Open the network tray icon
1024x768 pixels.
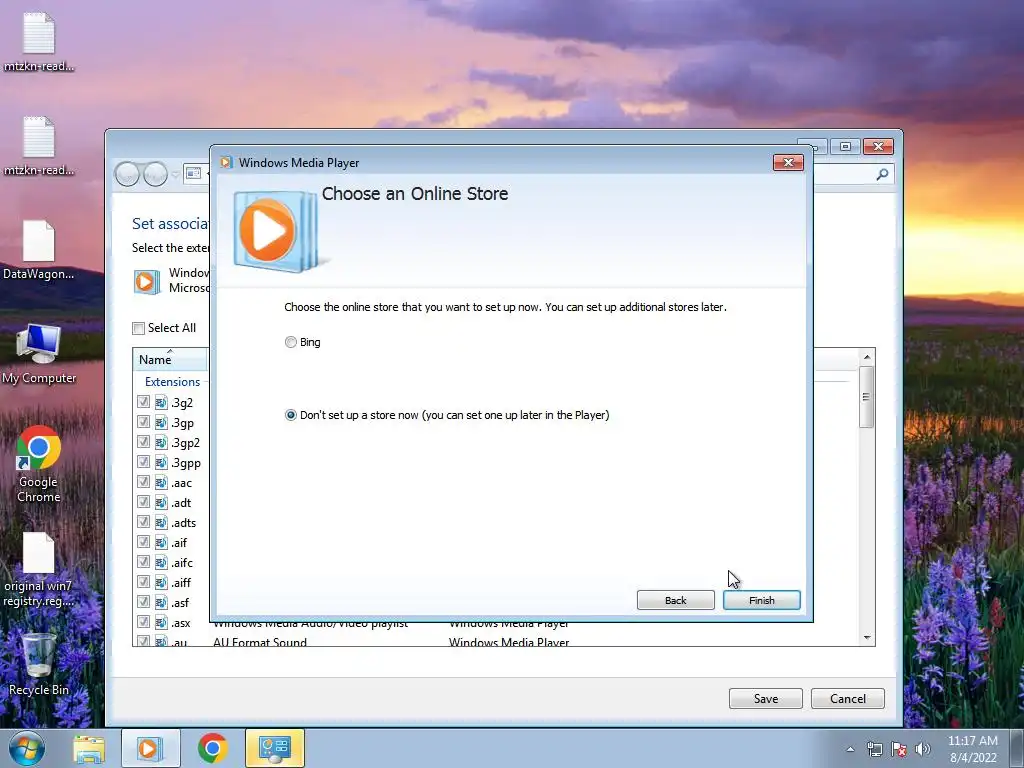tap(874, 749)
